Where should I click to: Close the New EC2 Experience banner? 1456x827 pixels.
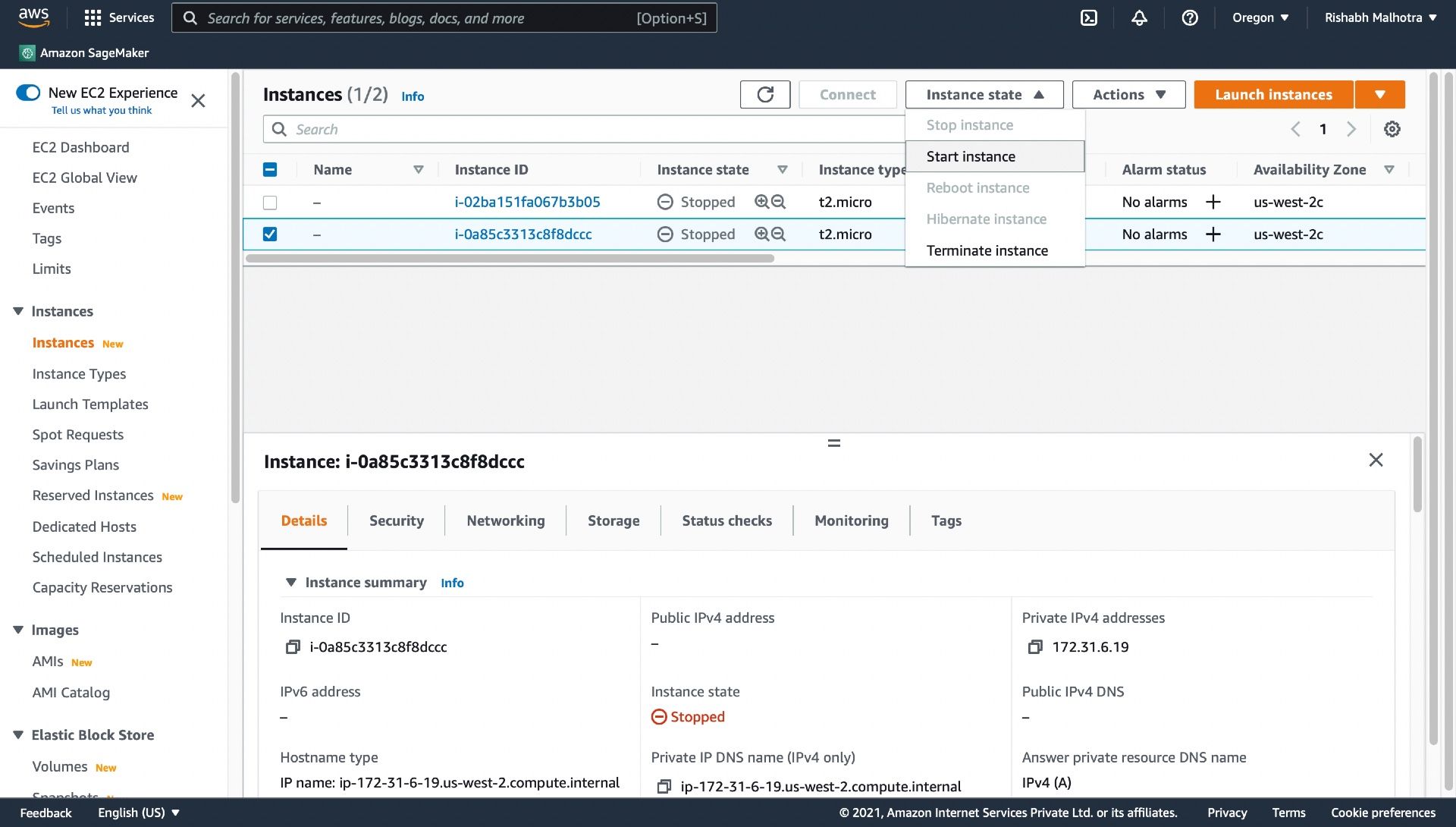pyautogui.click(x=198, y=101)
